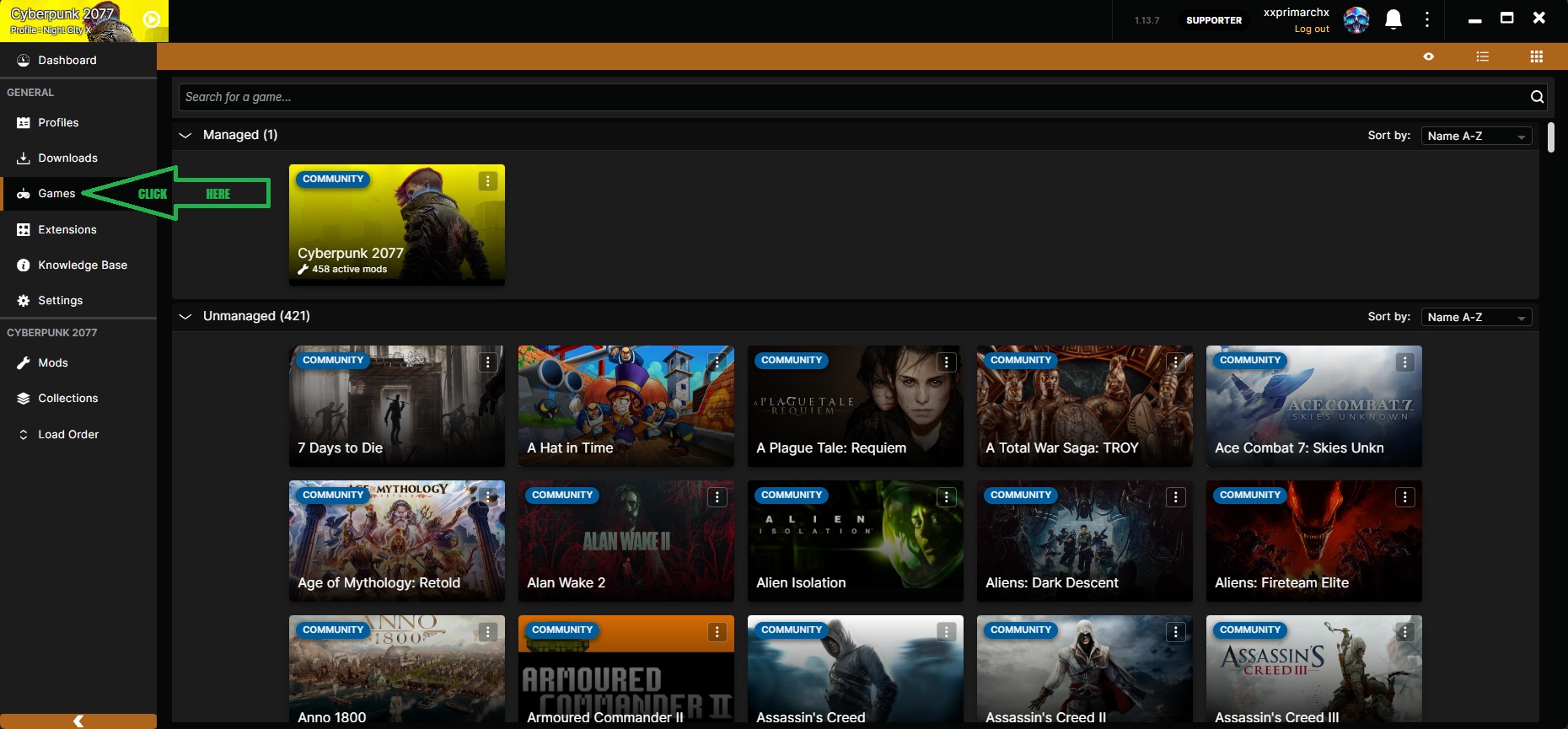1568x729 pixels.
Task: Open options menu for 7 Days to Die
Action: pos(488,362)
